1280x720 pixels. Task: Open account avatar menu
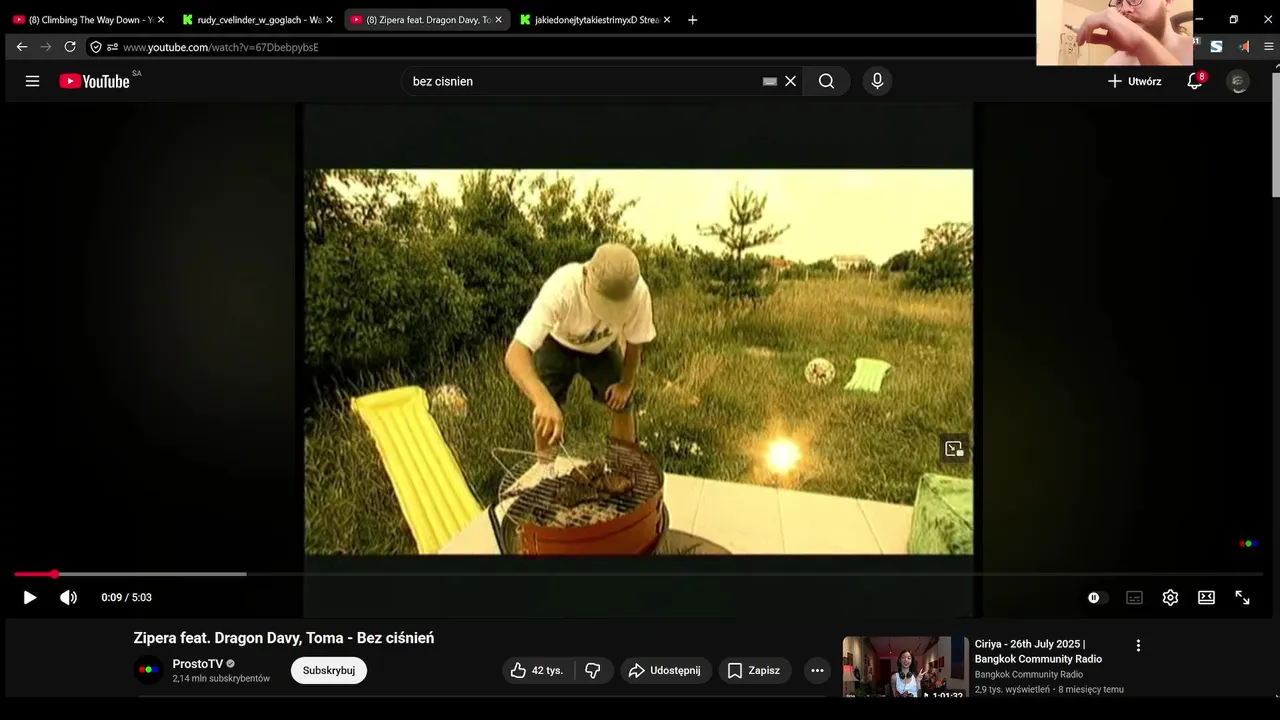coord(1238,81)
